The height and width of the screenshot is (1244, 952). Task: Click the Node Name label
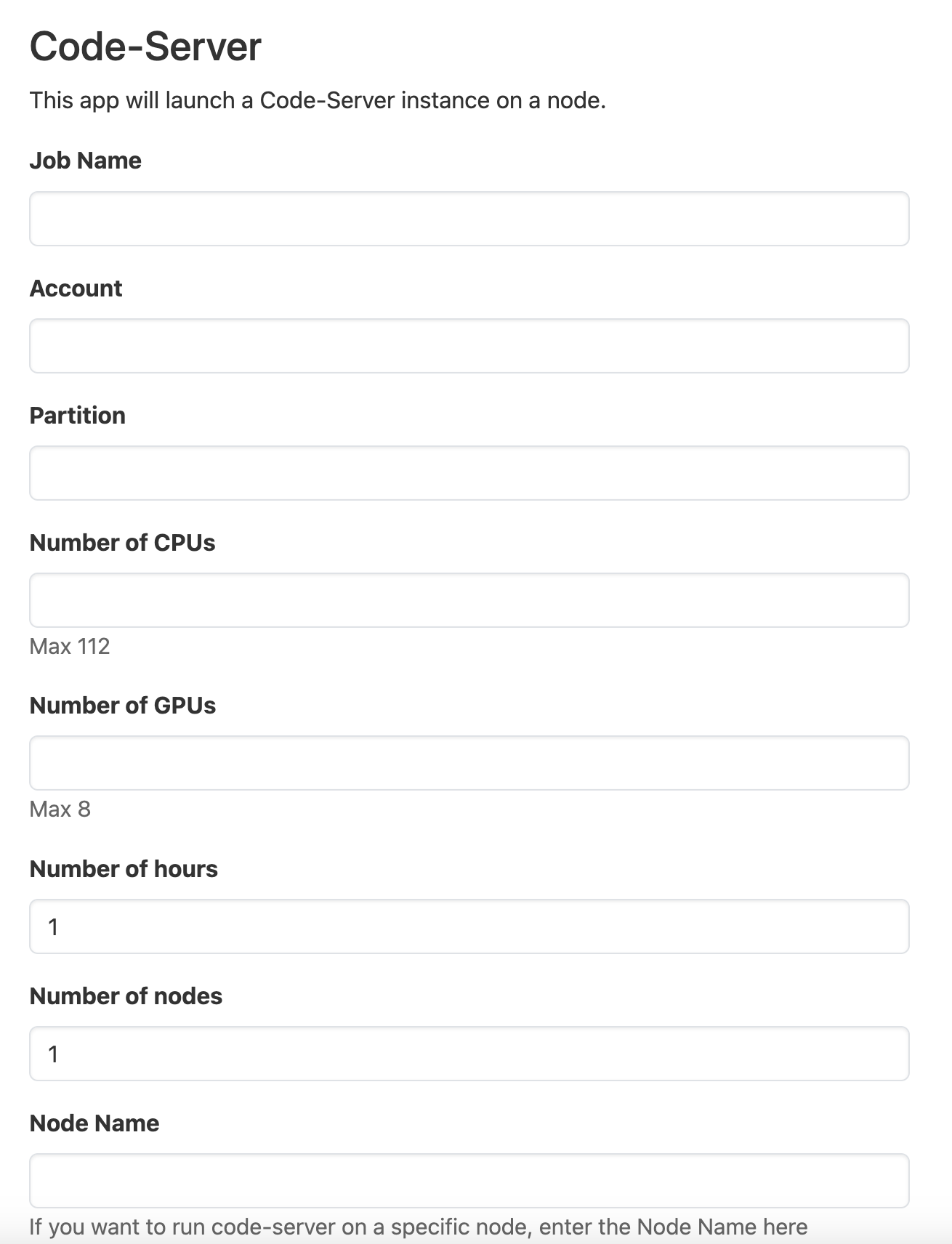pos(94,1123)
